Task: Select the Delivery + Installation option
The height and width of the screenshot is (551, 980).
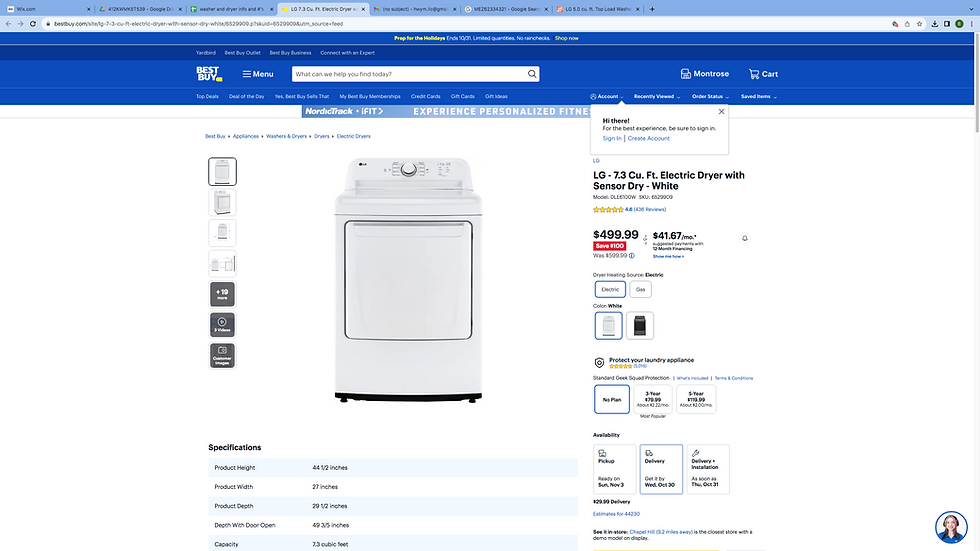Action: tap(708, 469)
